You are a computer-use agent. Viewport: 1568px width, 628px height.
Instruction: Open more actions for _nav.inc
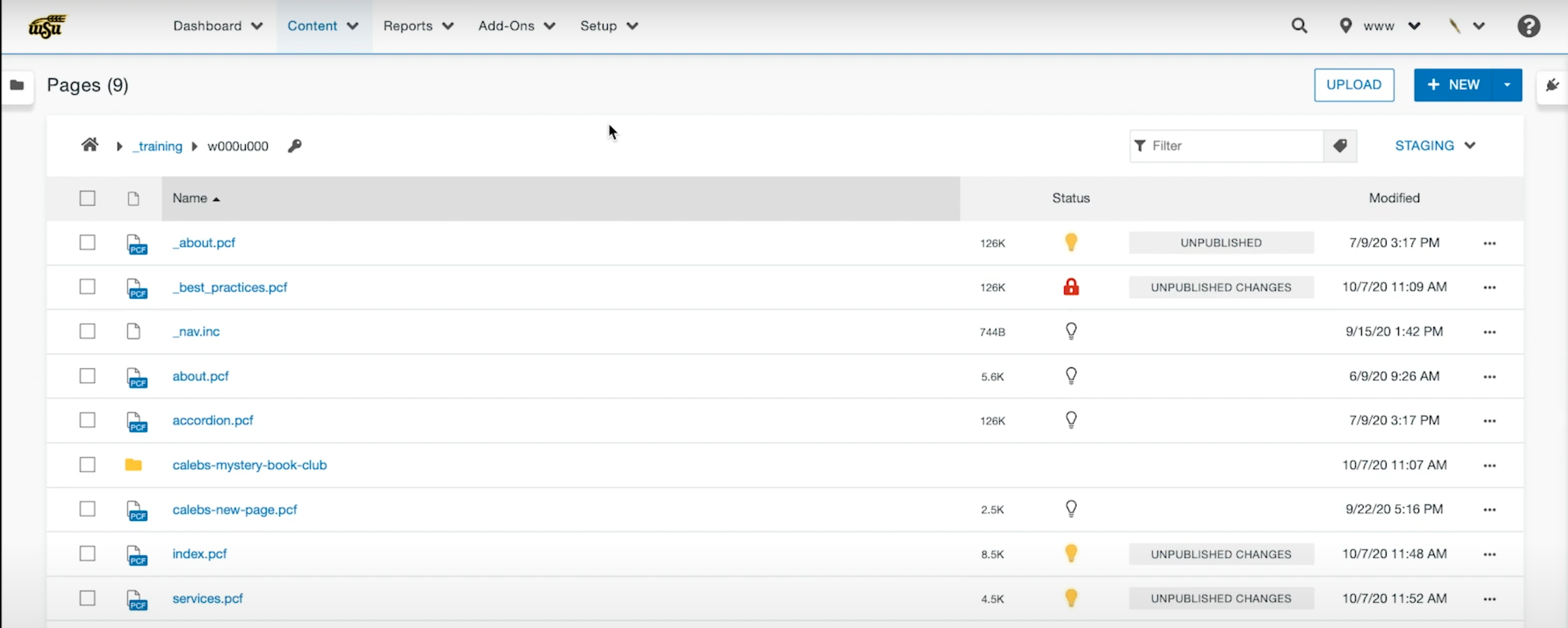pyautogui.click(x=1489, y=332)
